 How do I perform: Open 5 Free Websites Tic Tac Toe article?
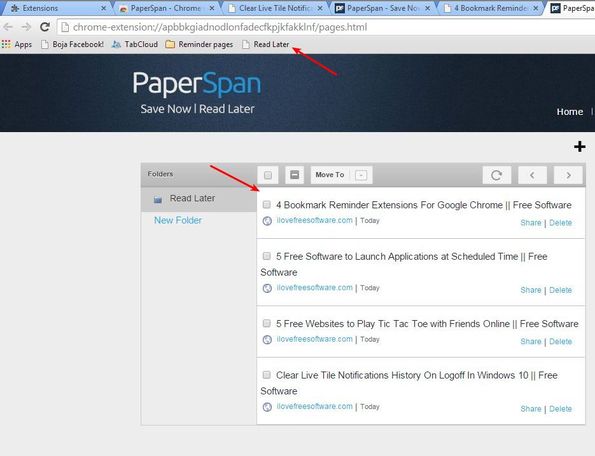pos(427,324)
